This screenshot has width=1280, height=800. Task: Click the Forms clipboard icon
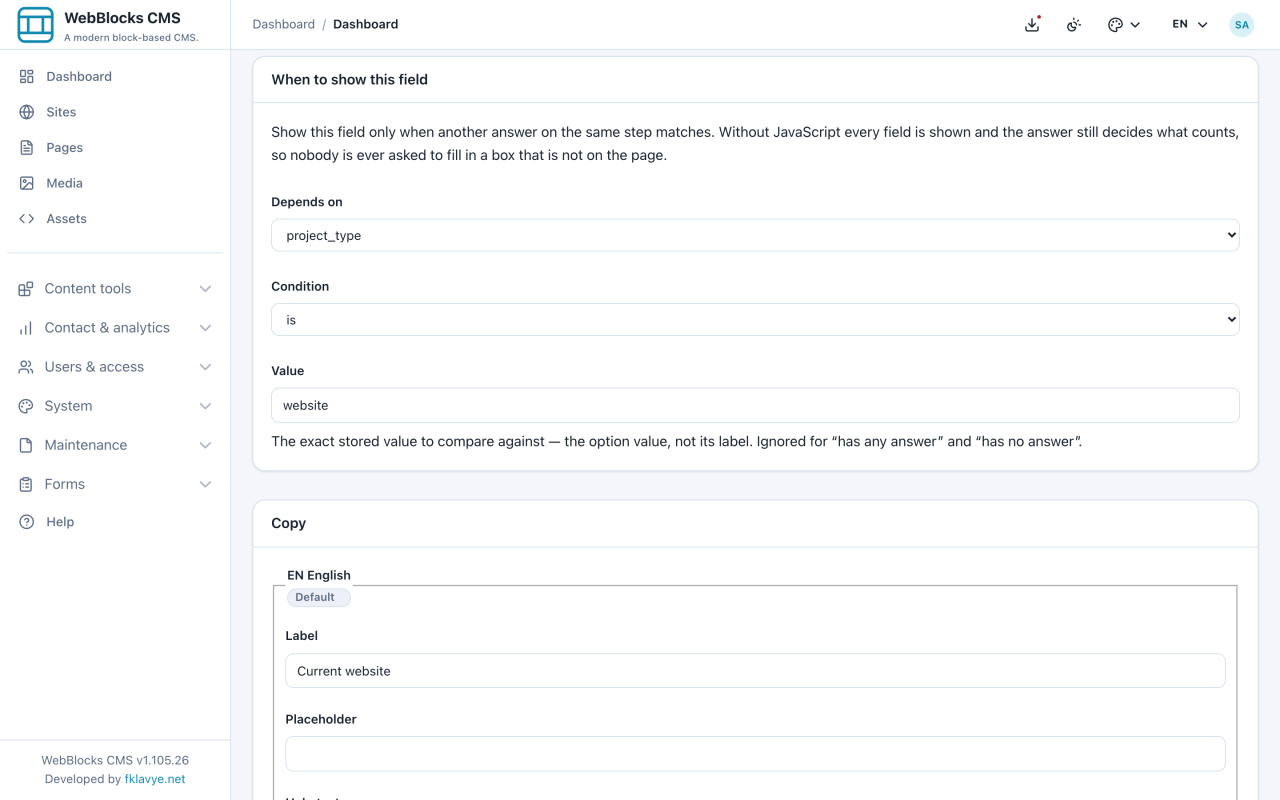pyautogui.click(x=26, y=484)
